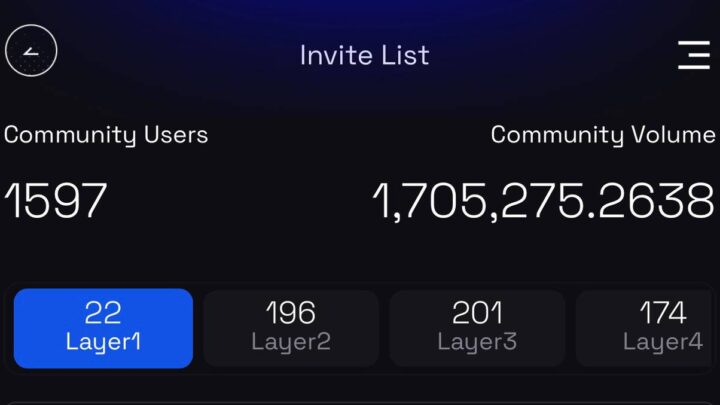The image size is (720, 405).
Task: Select the 1597 community users count
Action: coord(55,201)
